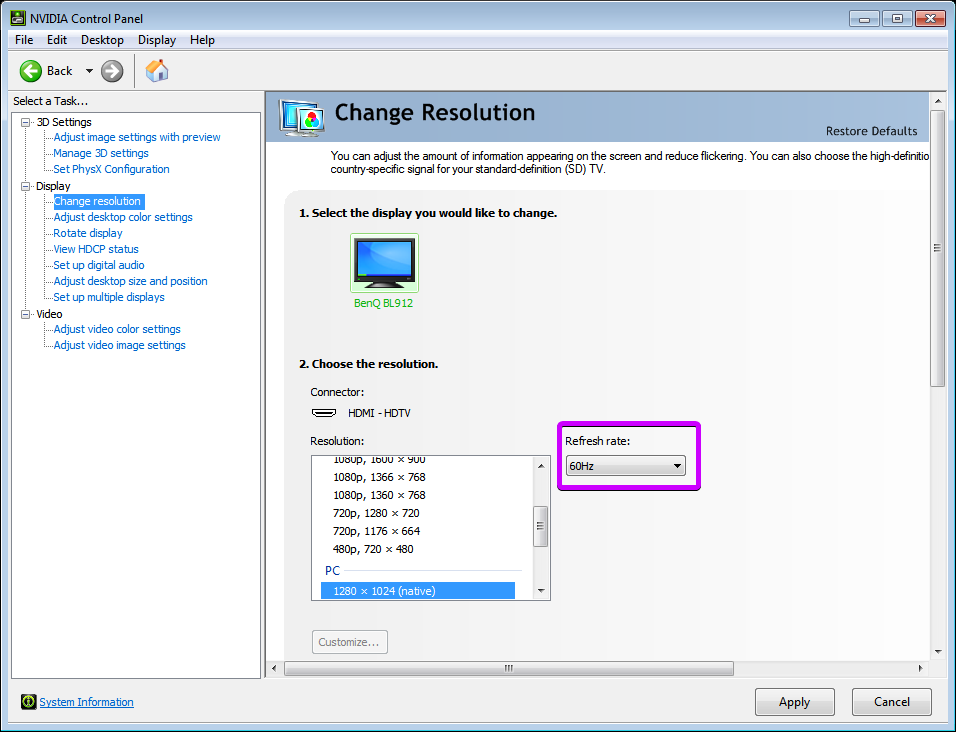Click the grey Forward arrow icon
The image size is (956, 732).
point(112,71)
